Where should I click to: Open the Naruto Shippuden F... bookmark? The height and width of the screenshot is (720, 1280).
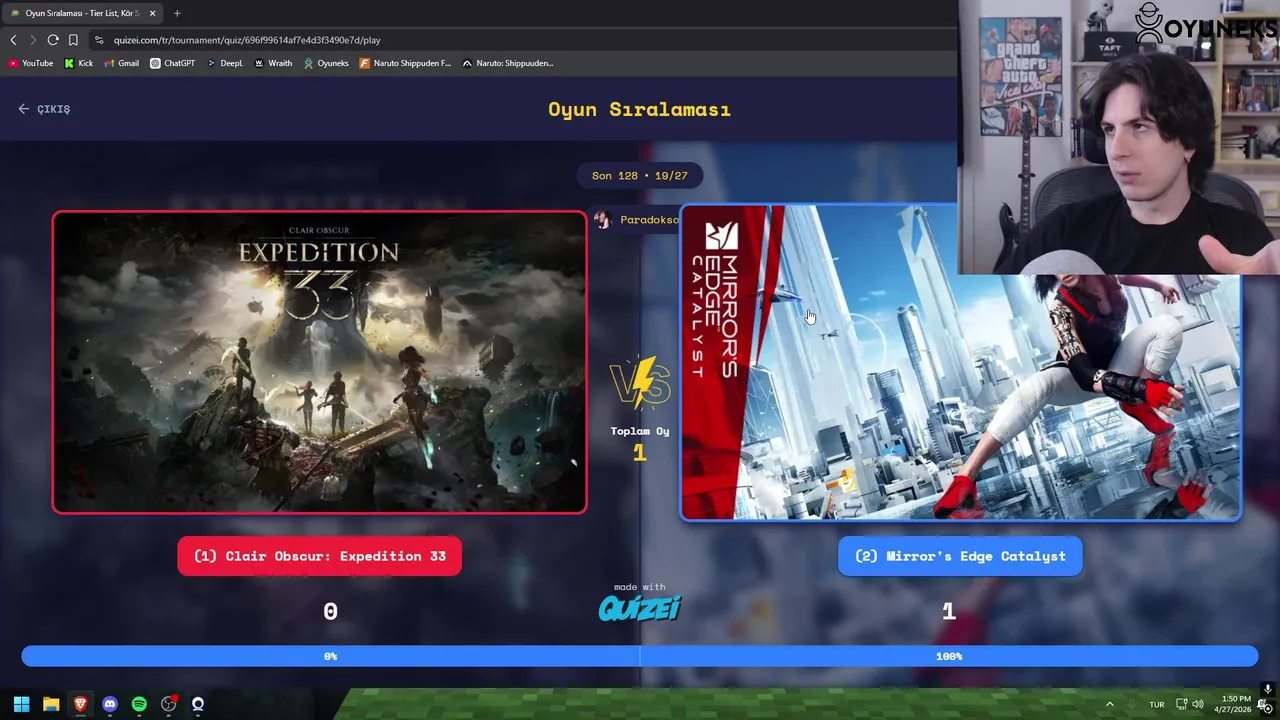(405, 63)
